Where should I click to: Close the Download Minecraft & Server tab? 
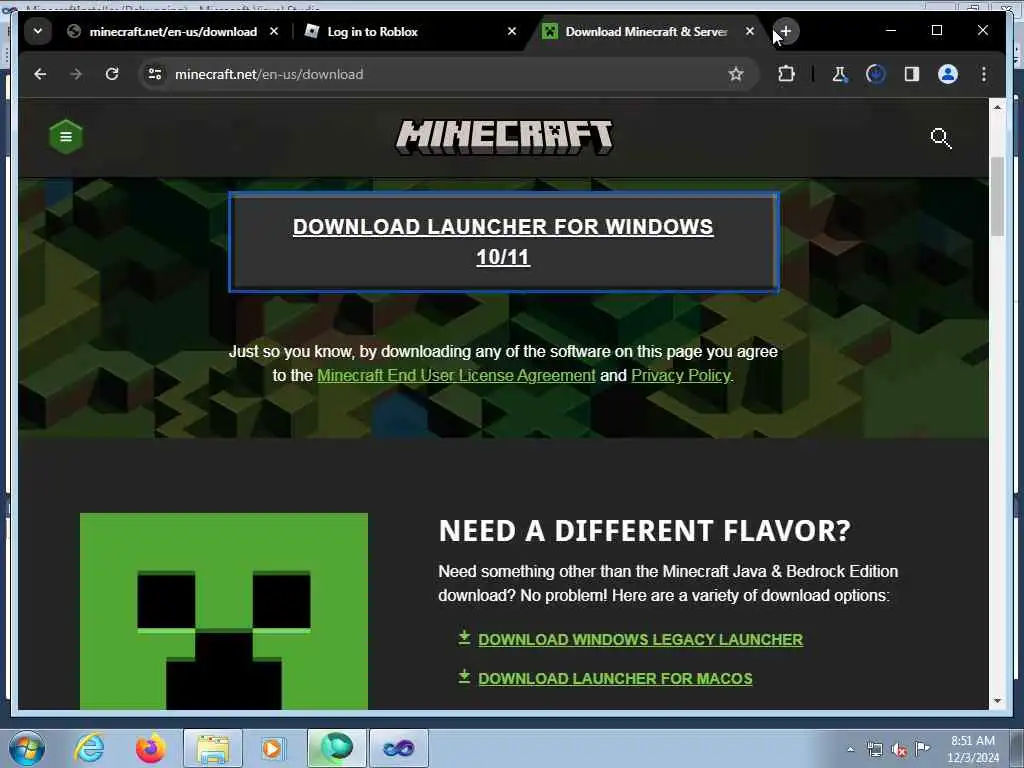[750, 31]
